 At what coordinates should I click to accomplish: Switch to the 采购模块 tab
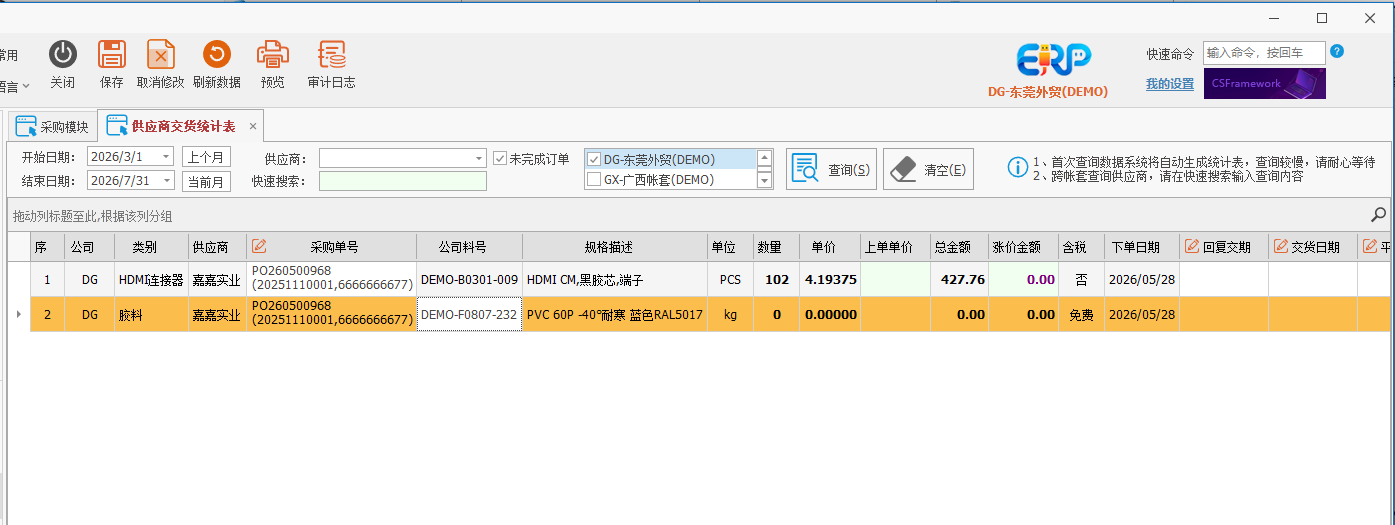click(53, 127)
